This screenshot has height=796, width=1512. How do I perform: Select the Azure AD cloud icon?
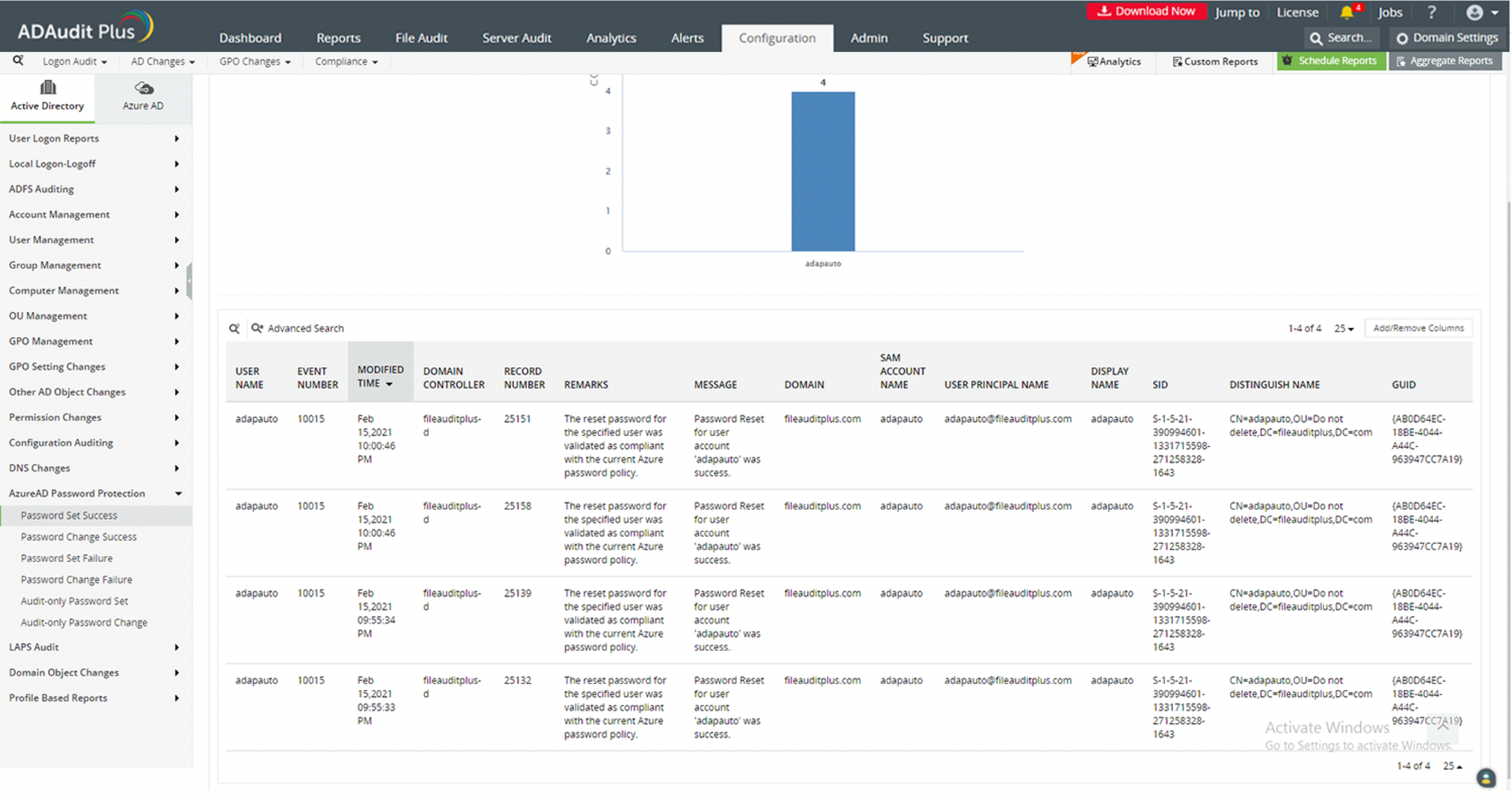click(143, 89)
